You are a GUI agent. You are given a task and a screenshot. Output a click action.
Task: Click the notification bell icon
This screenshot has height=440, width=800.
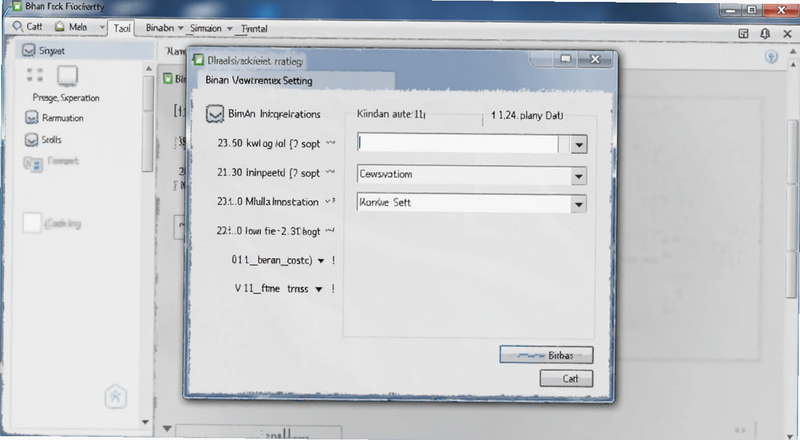tap(765, 34)
